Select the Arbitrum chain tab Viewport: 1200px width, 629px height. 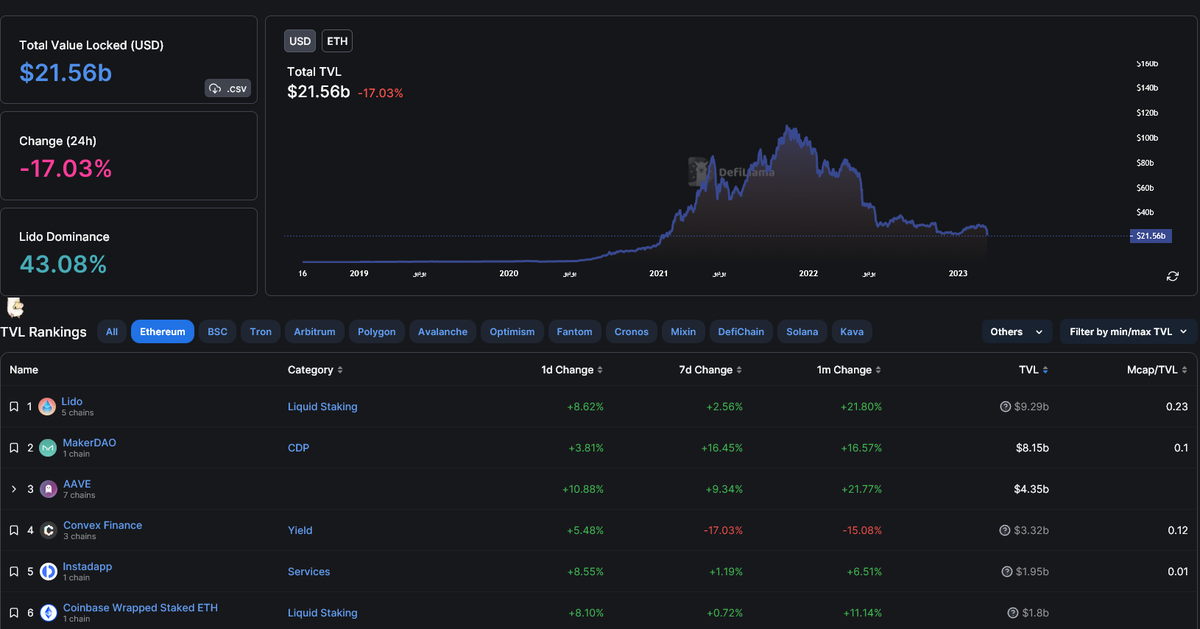pos(315,332)
